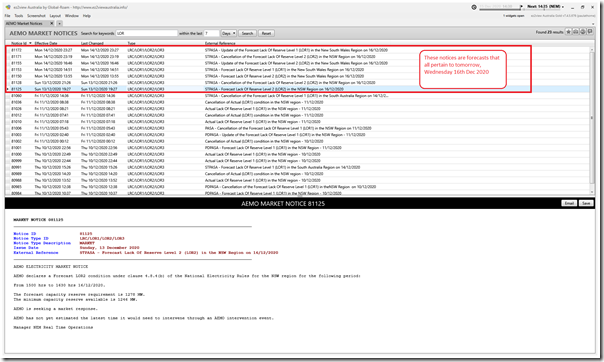
Task: Open the File menu
Action: coord(7,16)
